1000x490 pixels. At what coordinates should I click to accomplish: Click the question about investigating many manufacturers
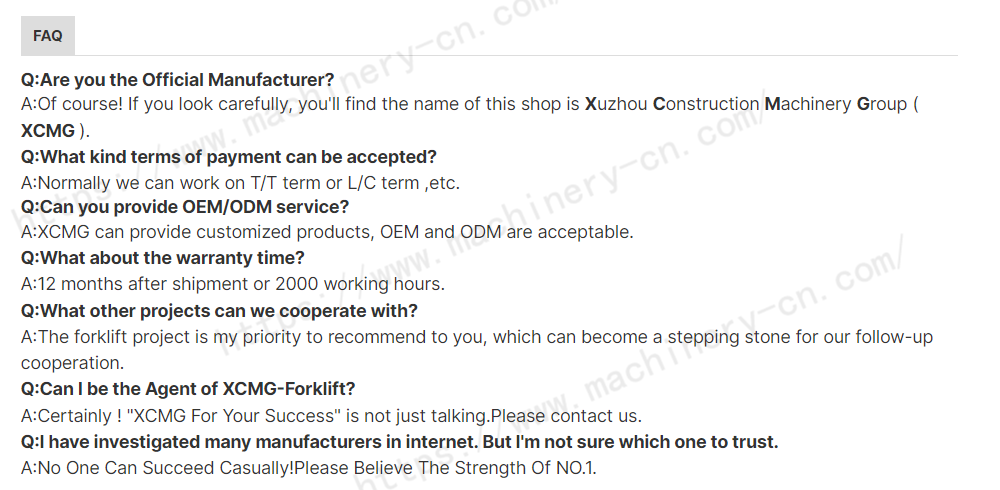(400, 442)
